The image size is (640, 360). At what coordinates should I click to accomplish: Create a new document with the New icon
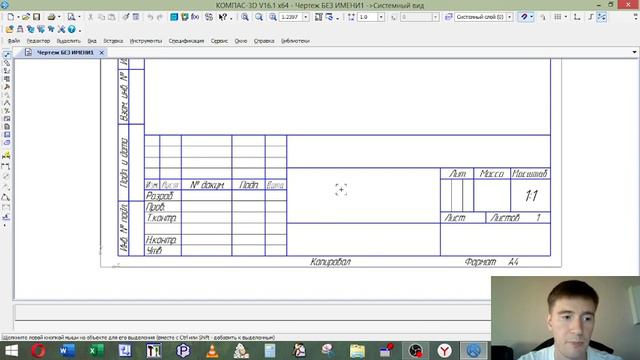[11, 17]
